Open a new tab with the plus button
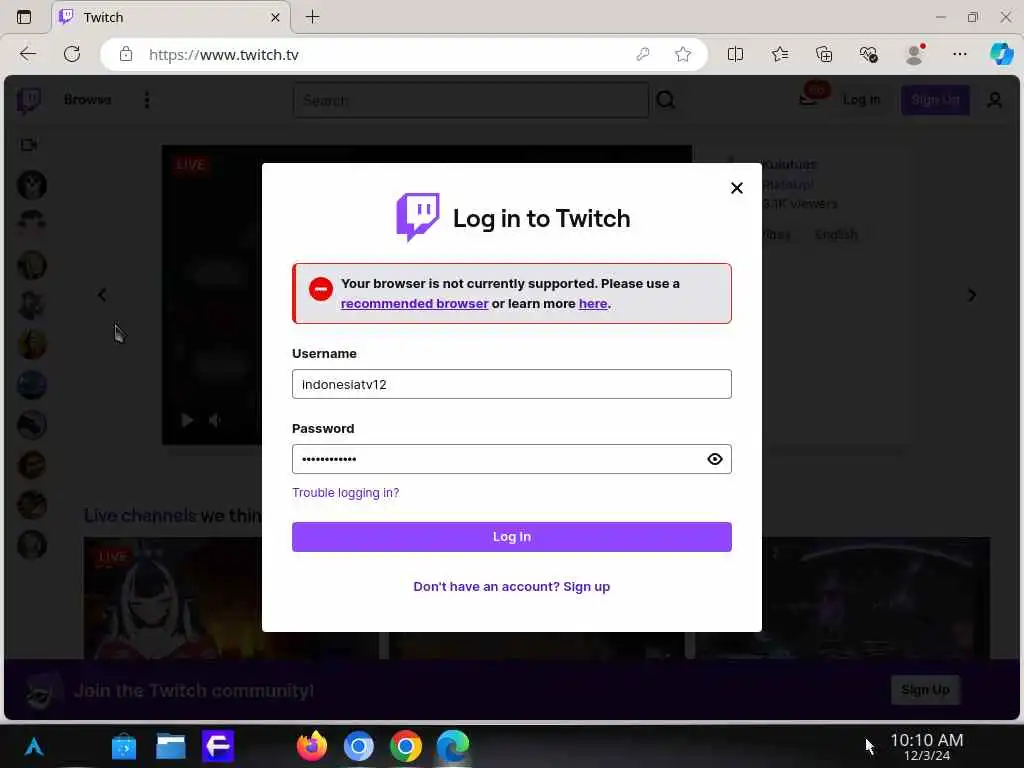Image resolution: width=1024 pixels, height=768 pixels. 313,17
